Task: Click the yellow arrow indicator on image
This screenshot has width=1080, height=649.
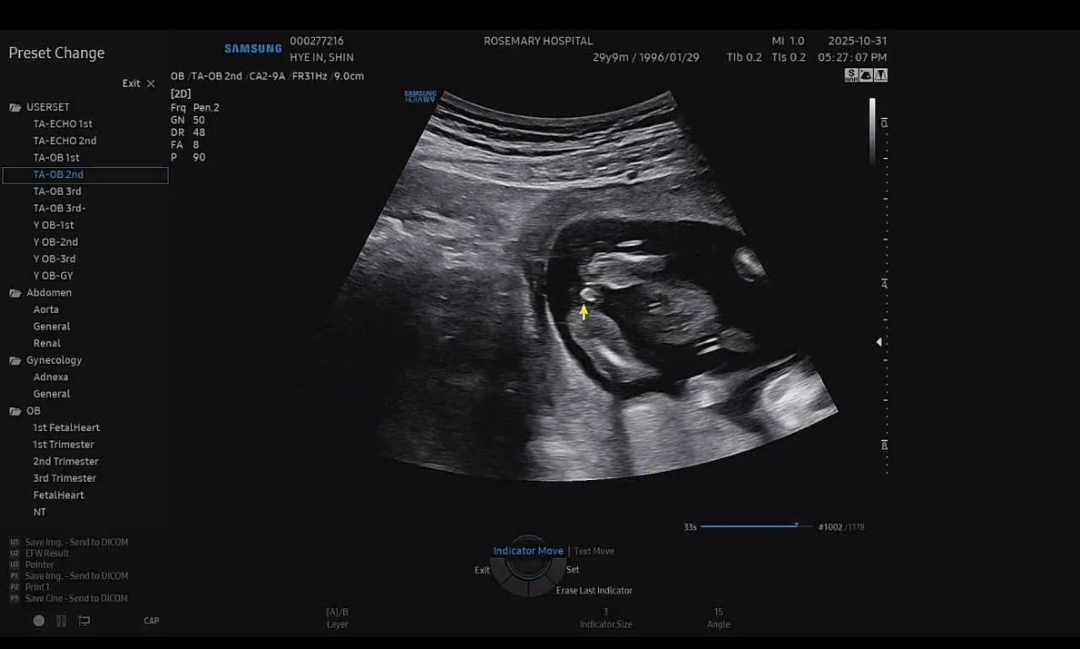Action: [x=584, y=312]
